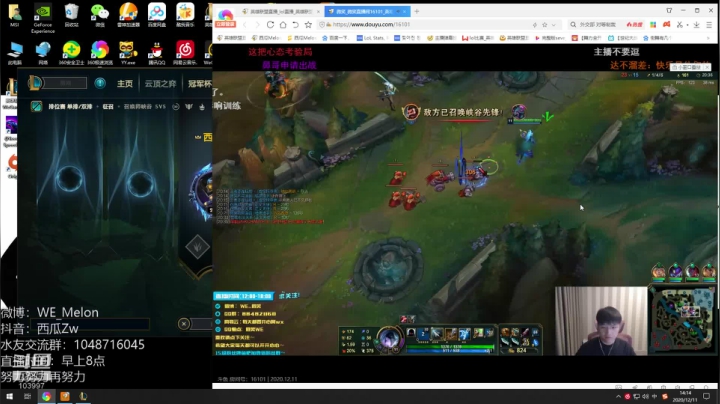Open the red game controller toolbar icon

tap(666, 25)
